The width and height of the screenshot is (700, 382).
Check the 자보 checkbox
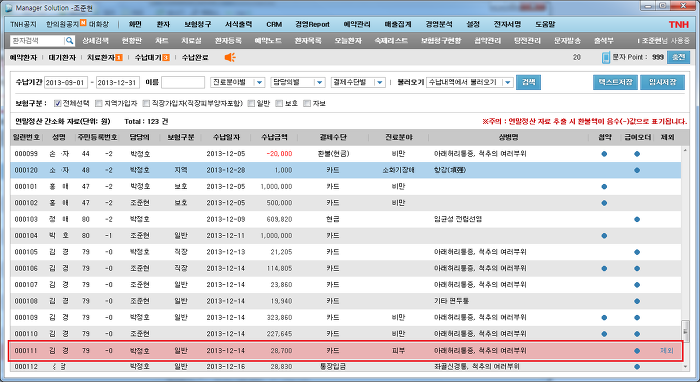(307, 104)
